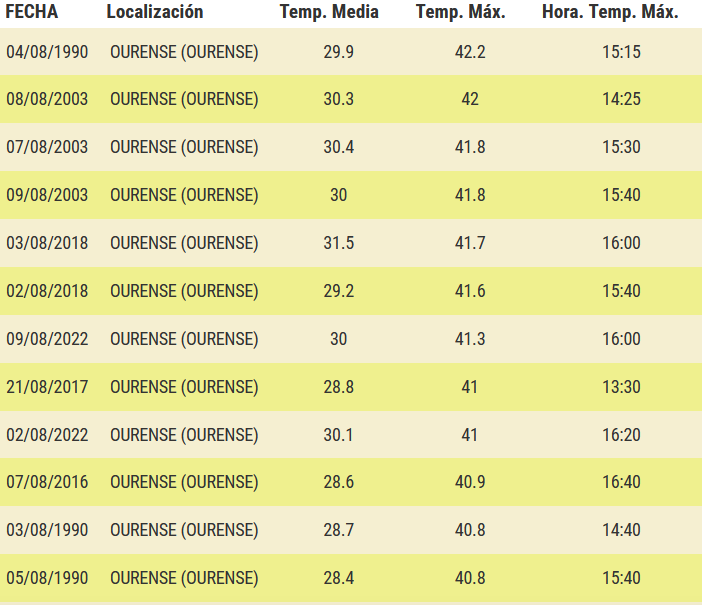
Task: Click the mean temperature 31.5
Action: (x=339, y=243)
